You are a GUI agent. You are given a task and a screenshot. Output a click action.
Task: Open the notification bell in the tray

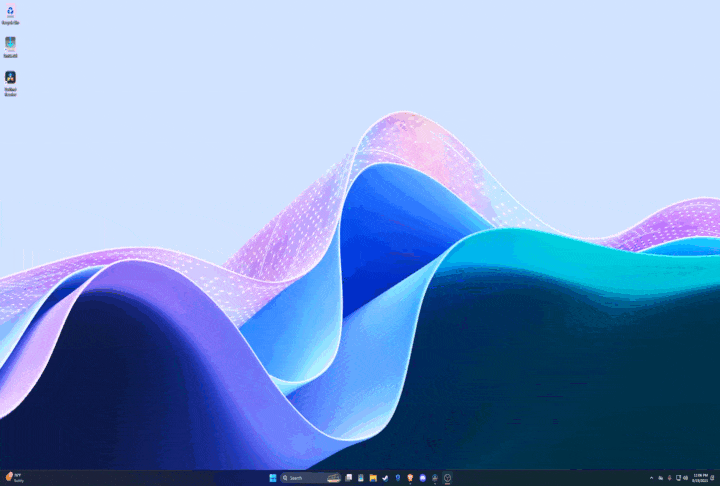tap(712, 478)
